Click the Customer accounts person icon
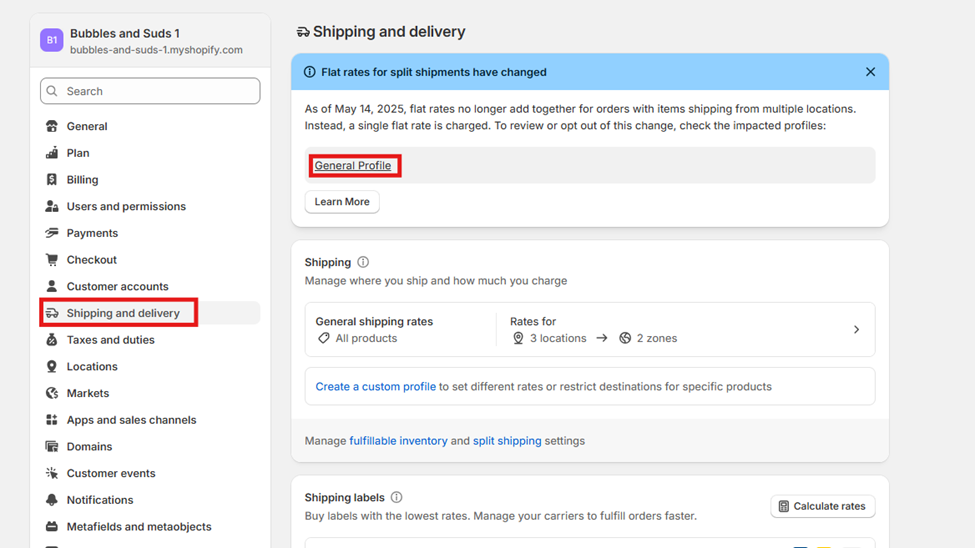This screenshot has width=975, height=548. [x=52, y=287]
